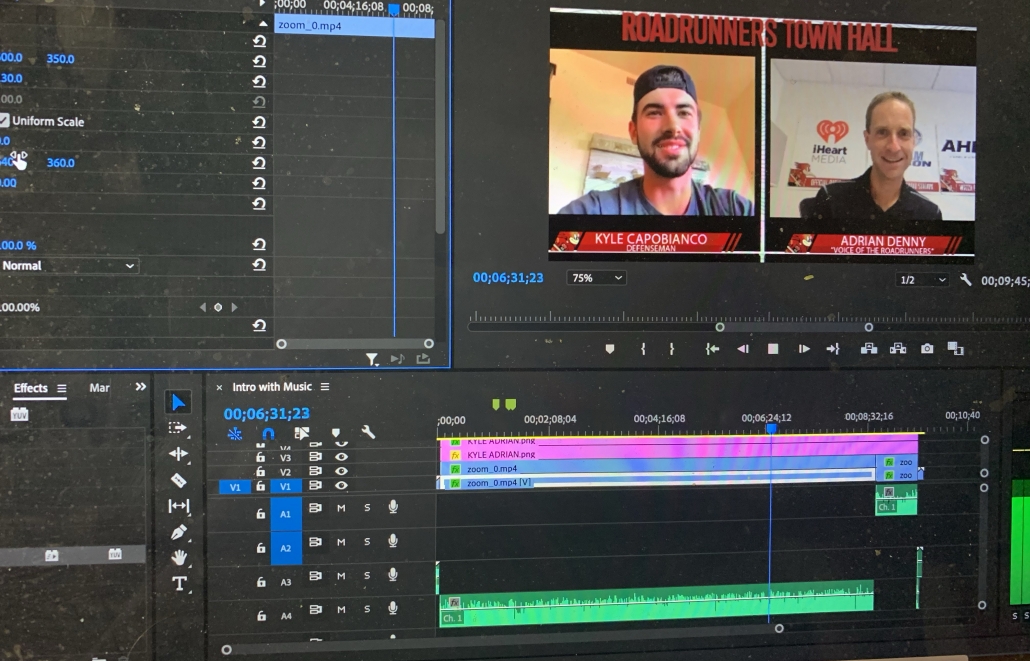1030x661 pixels.
Task: Open the Normal blend mode dropdown
Action: [69, 266]
